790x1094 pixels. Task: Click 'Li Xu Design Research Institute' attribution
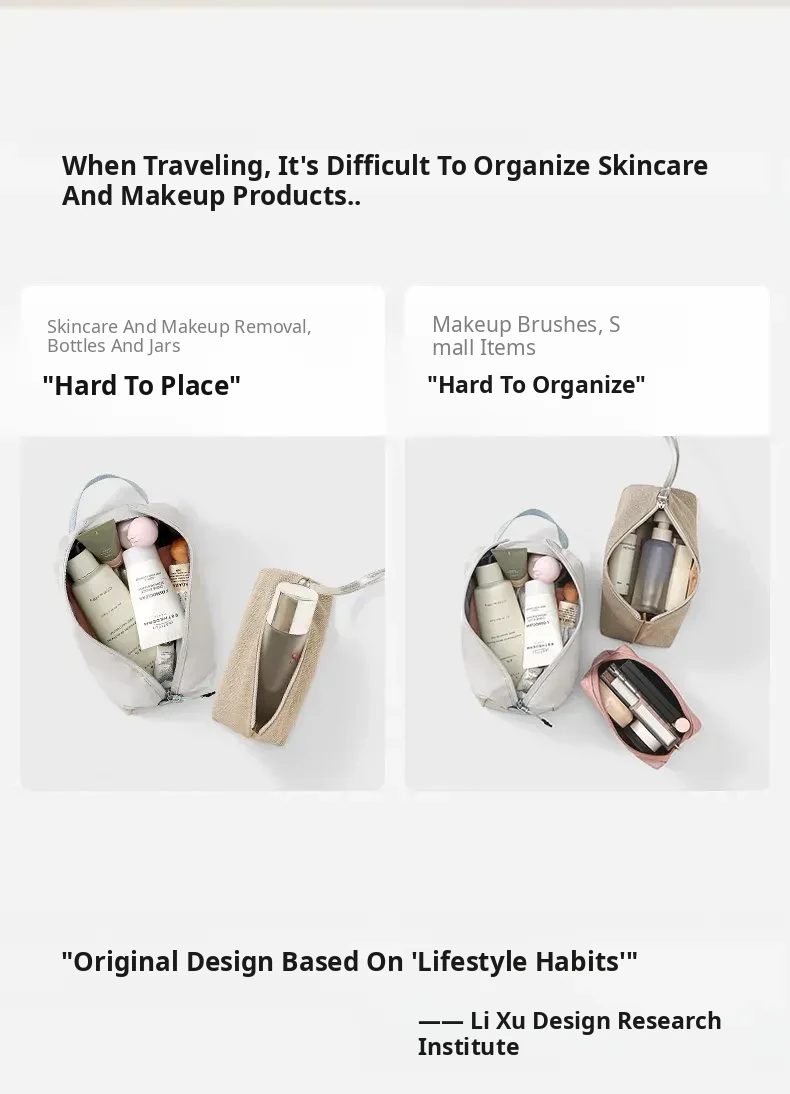click(x=569, y=1033)
